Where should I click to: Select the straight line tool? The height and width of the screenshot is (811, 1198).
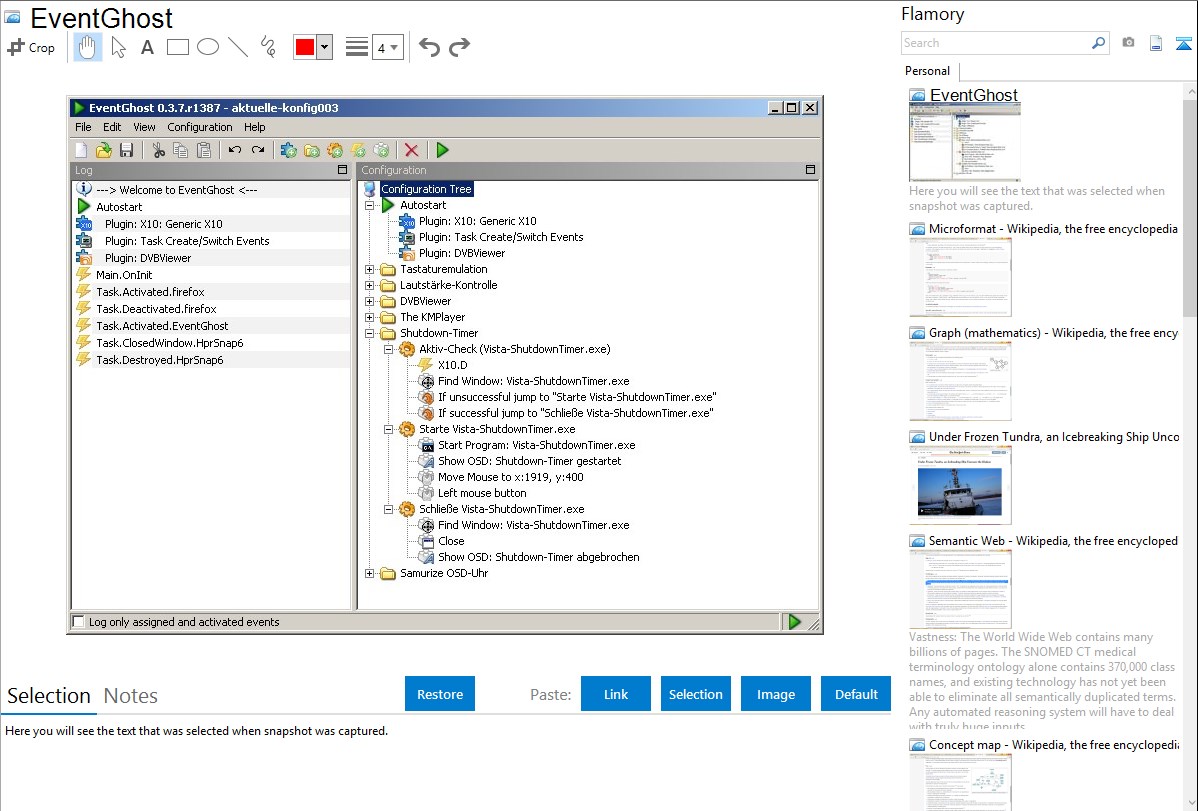click(x=238, y=47)
